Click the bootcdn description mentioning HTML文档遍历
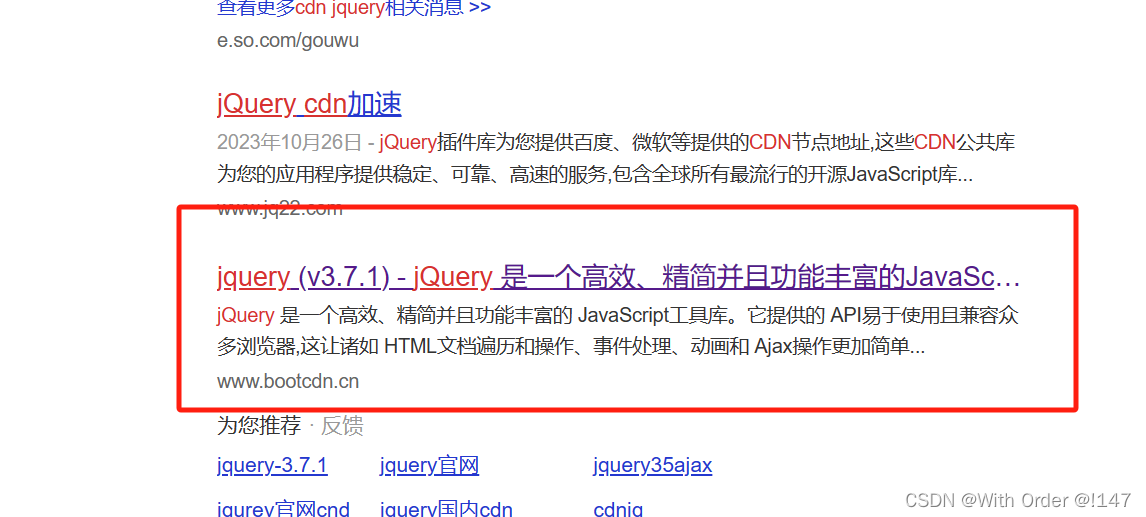Image resolution: width=1146 pixels, height=517 pixels. 618,331
